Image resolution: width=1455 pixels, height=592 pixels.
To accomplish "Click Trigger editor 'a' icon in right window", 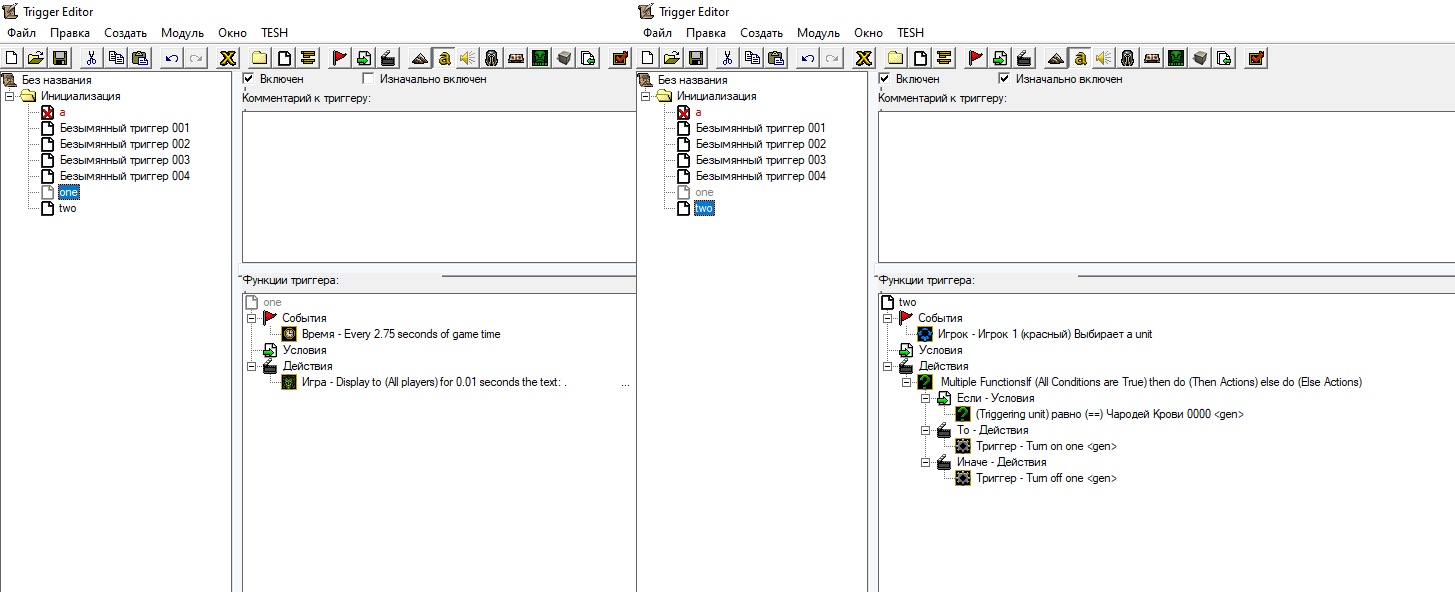I will point(1080,58).
